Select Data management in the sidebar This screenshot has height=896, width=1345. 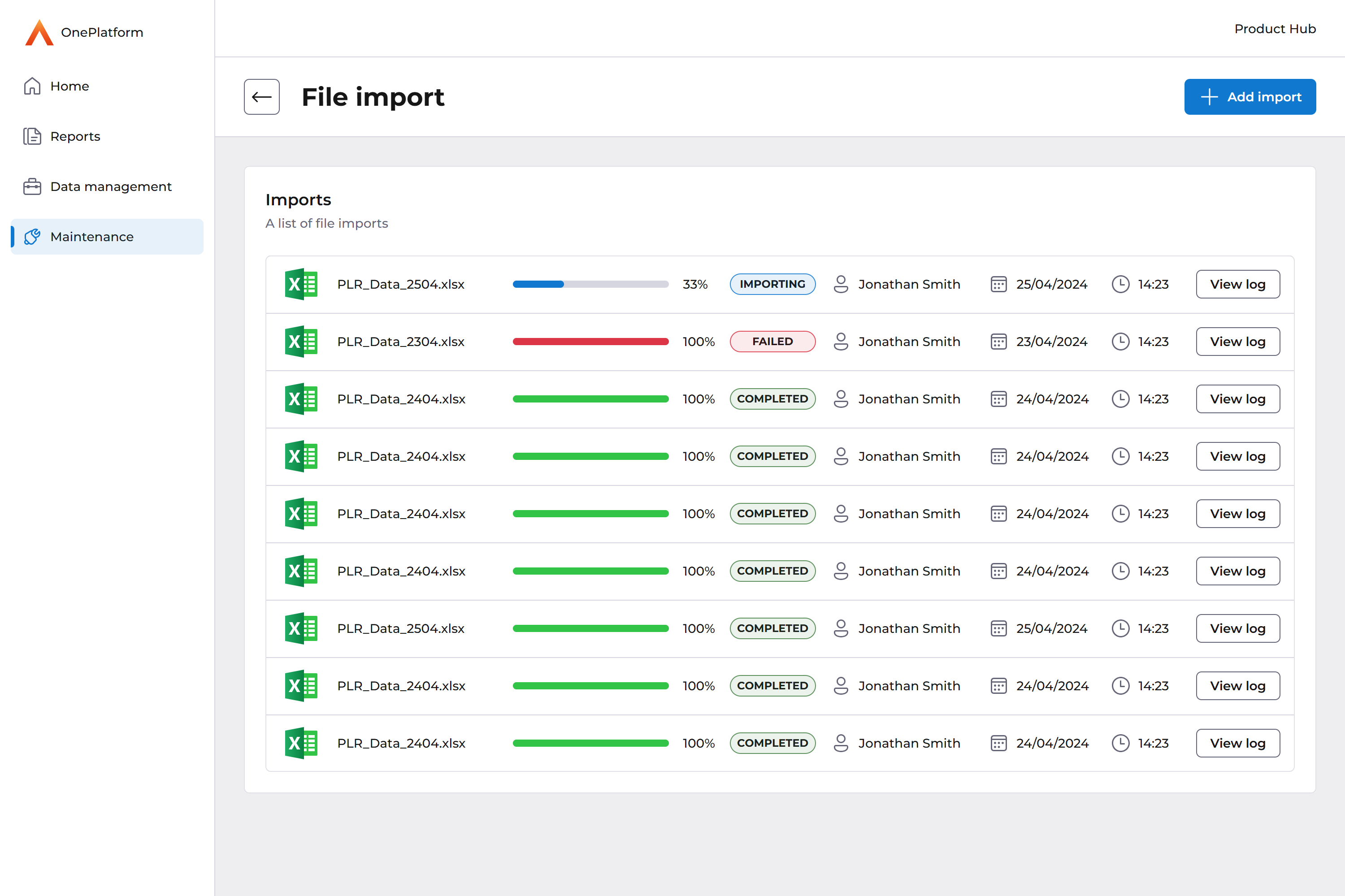click(x=110, y=187)
